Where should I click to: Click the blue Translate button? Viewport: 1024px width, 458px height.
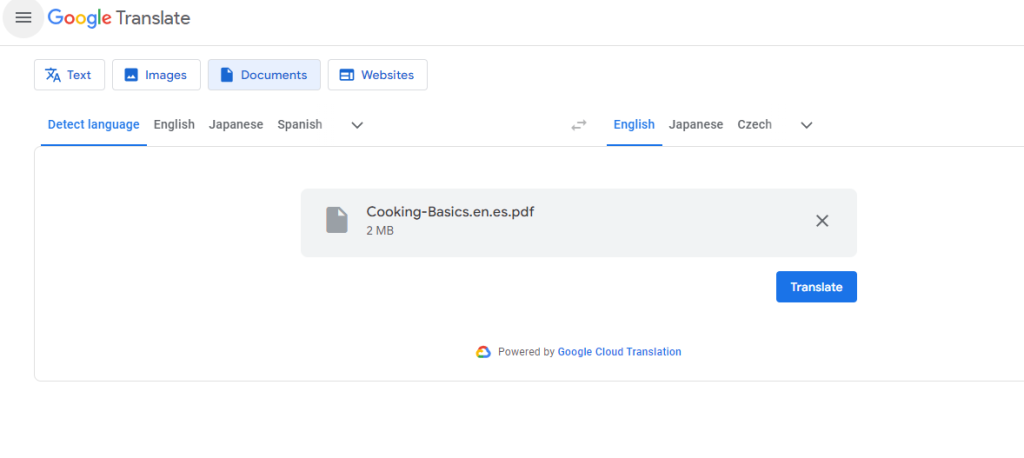click(816, 287)
